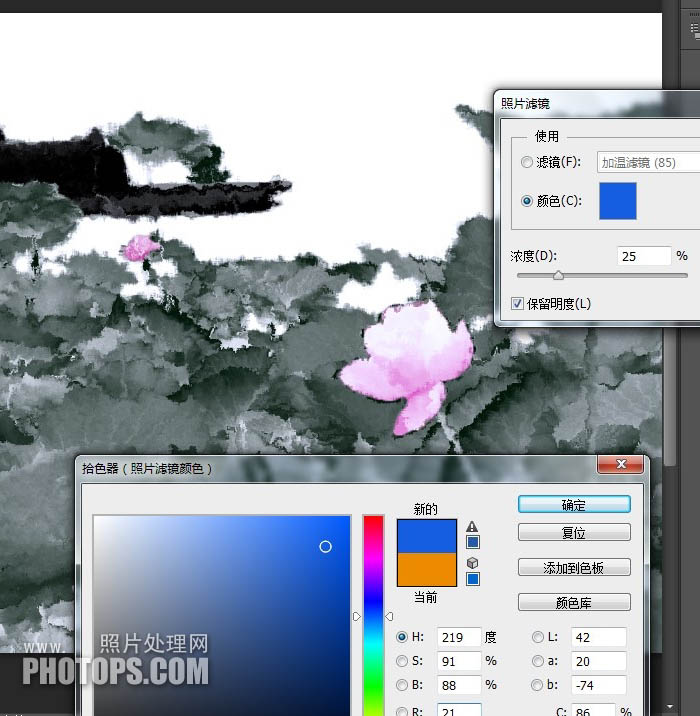The image size is (700, 716).
Task: Select the L lightness radio button
Action: 538,637
